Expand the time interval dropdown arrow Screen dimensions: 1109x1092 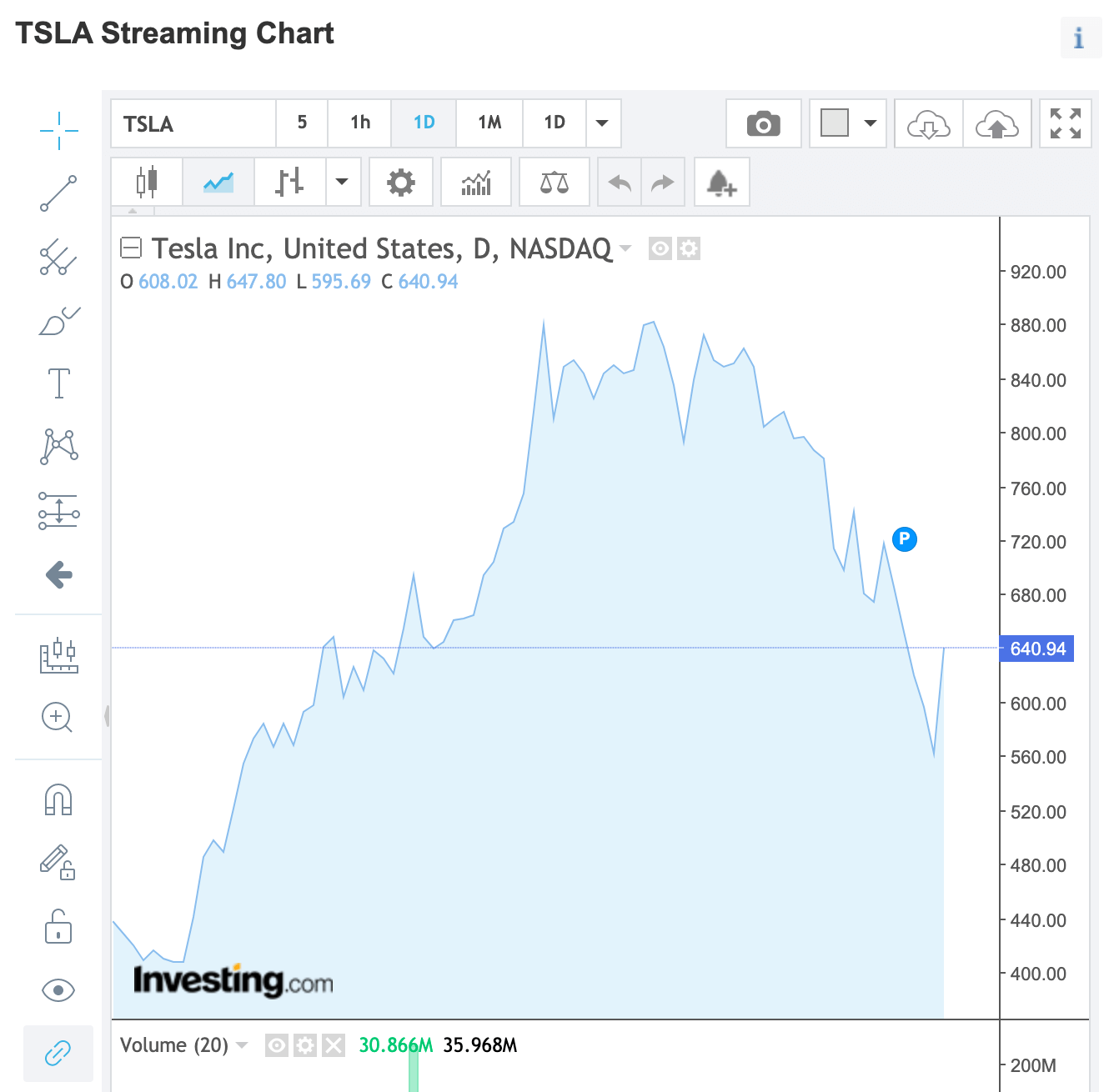pos(602,123)
